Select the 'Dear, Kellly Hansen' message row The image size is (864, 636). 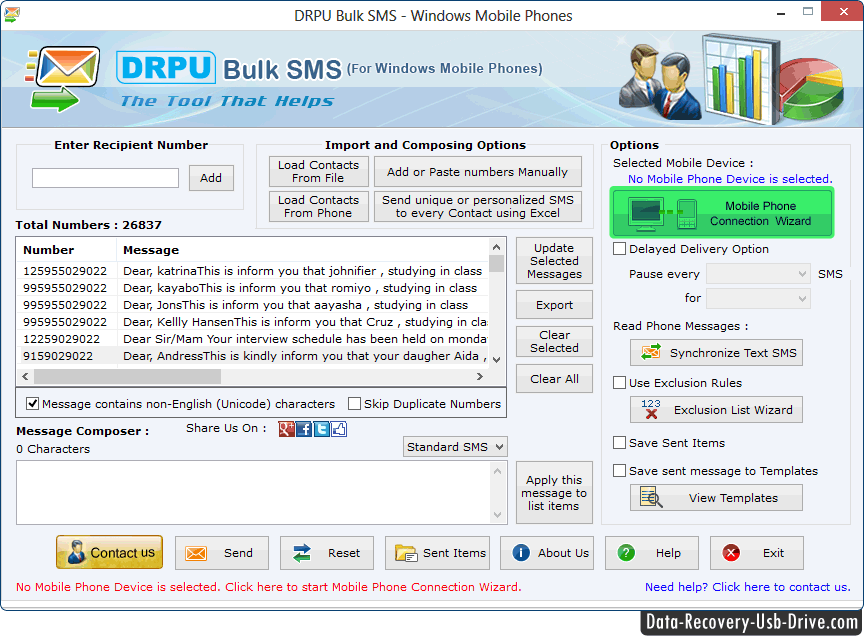pyautogui.click(x=253, y=322)
